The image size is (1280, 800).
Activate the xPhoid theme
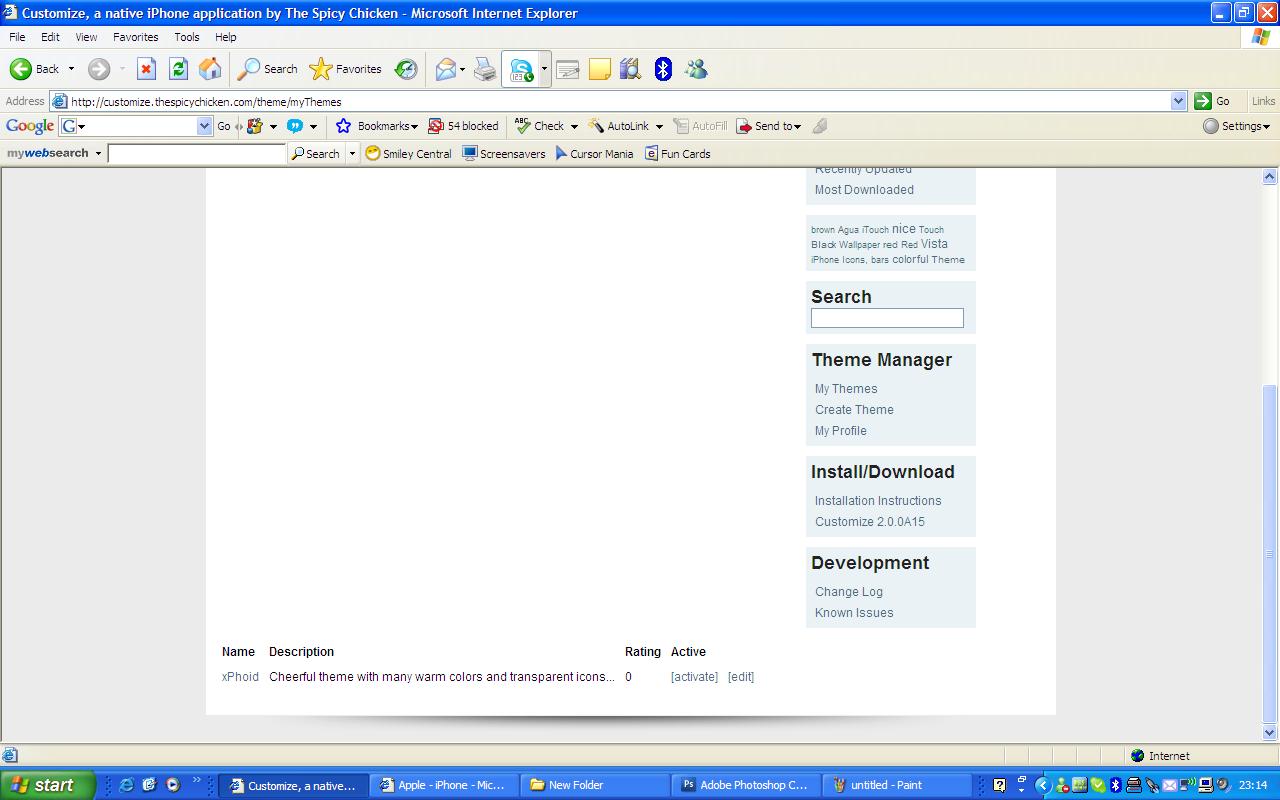coord(694,677)
